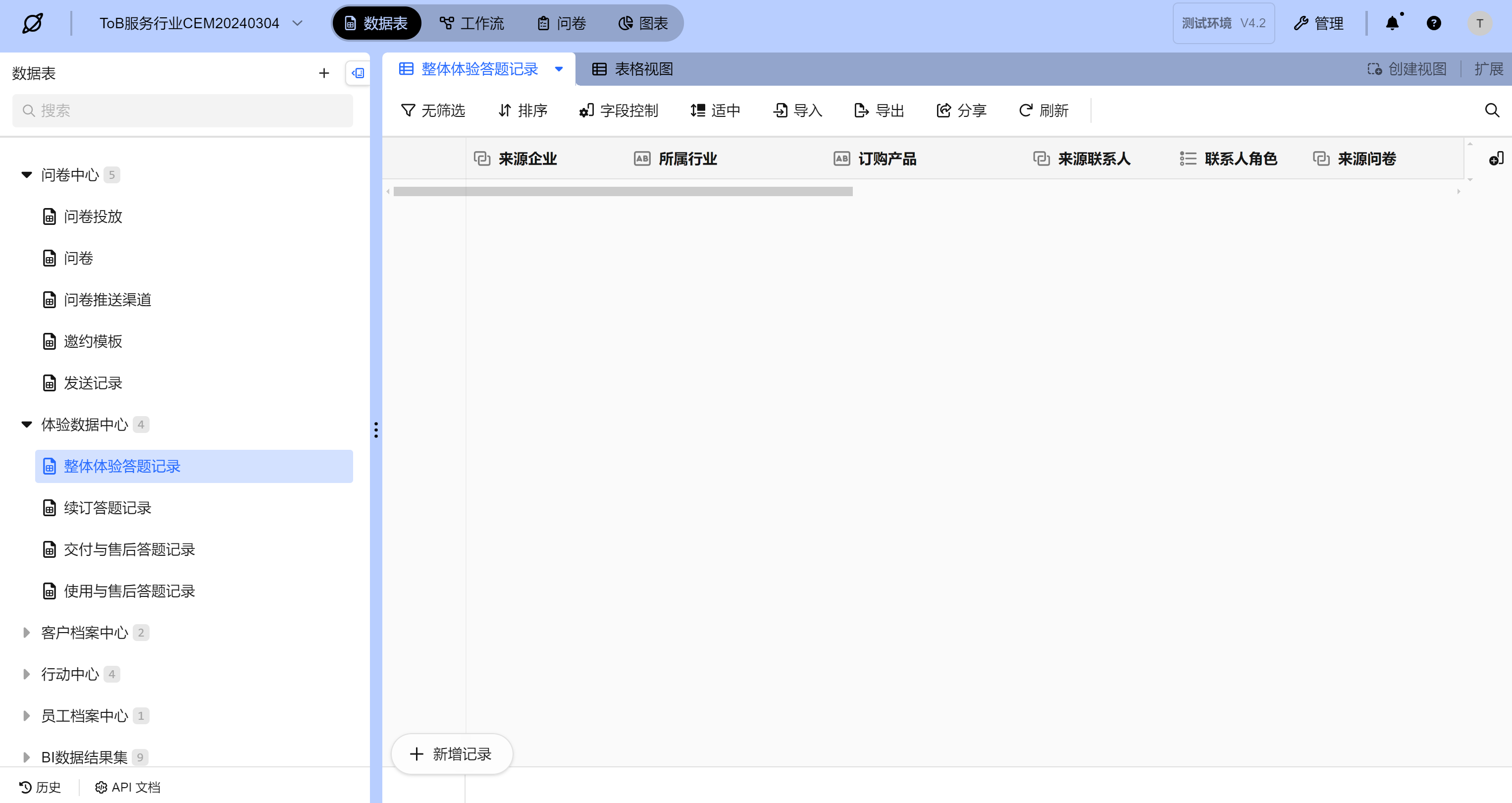Switch to the 工作流 tab
This screenshot has height=803, width=1512.
pos(472,23)
